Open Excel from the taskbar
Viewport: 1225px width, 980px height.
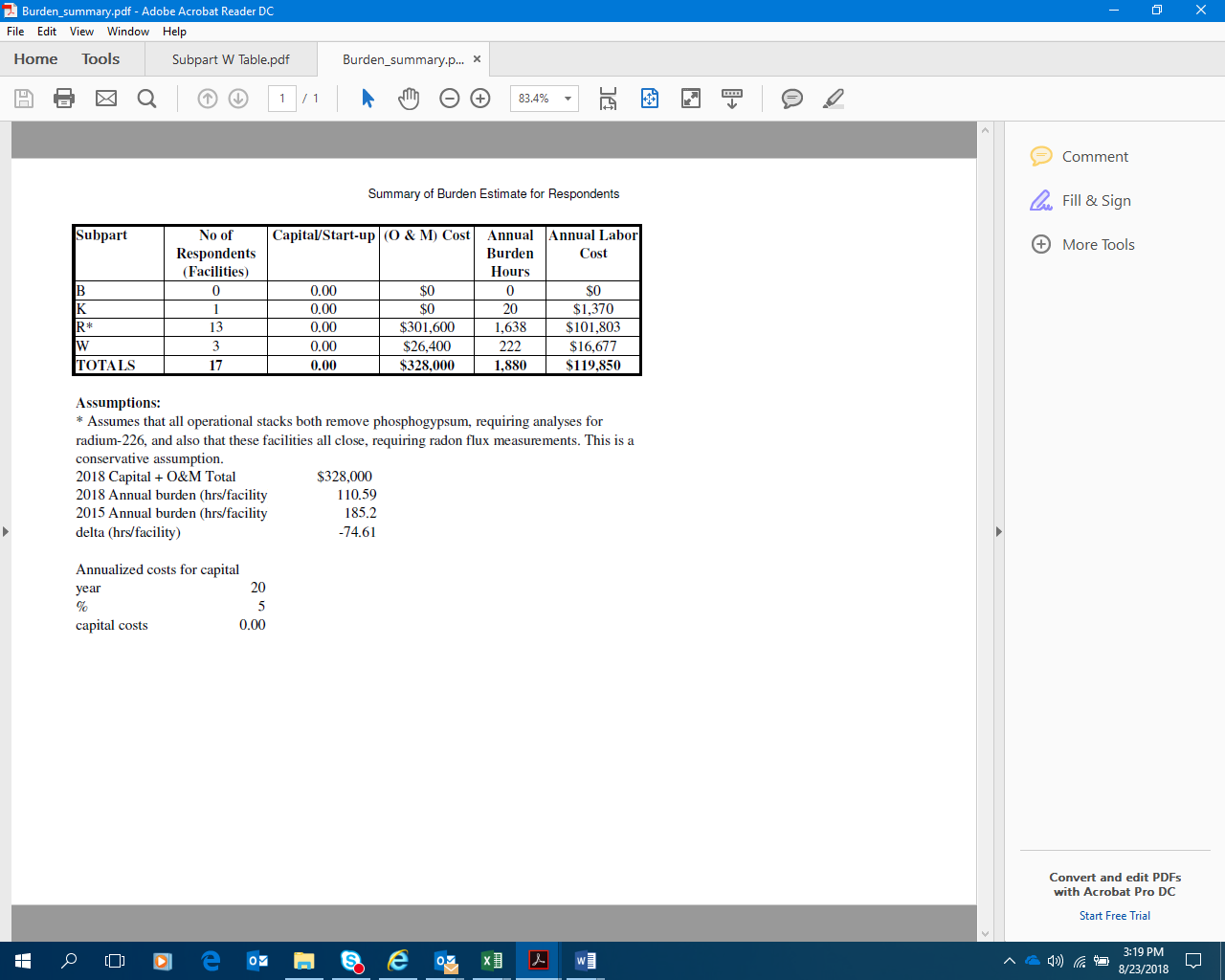coord(492,960)
